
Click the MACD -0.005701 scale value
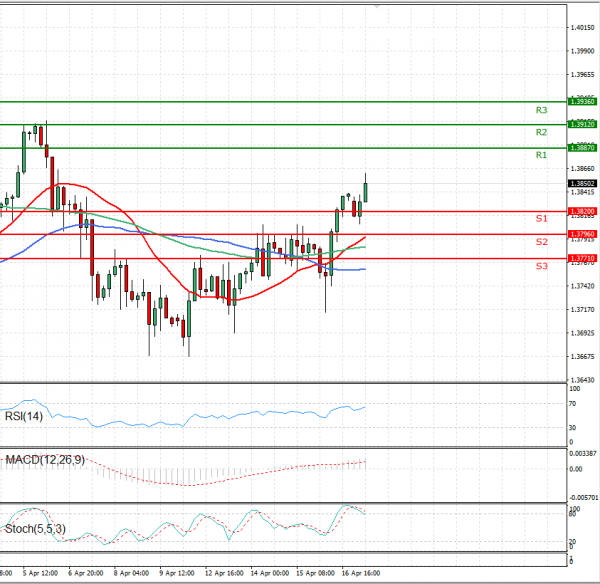point(583,498)
